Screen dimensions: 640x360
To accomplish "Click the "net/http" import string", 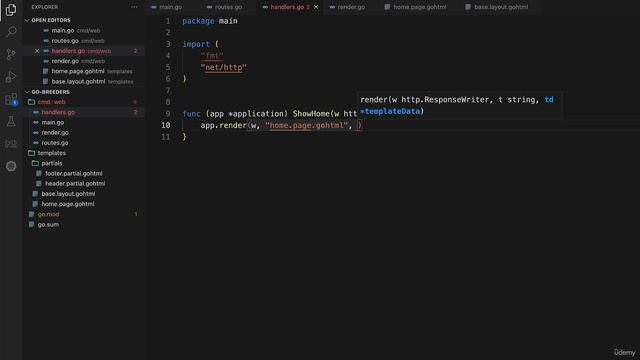I will coord(224,67).
